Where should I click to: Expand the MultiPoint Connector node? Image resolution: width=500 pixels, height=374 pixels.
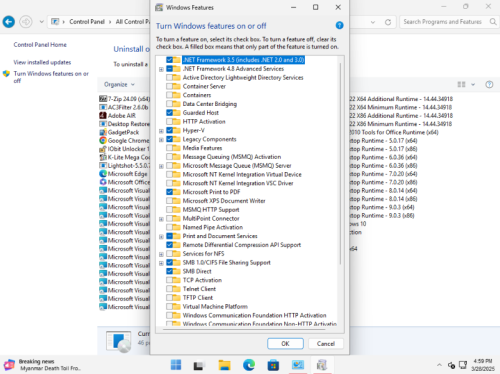161,219
